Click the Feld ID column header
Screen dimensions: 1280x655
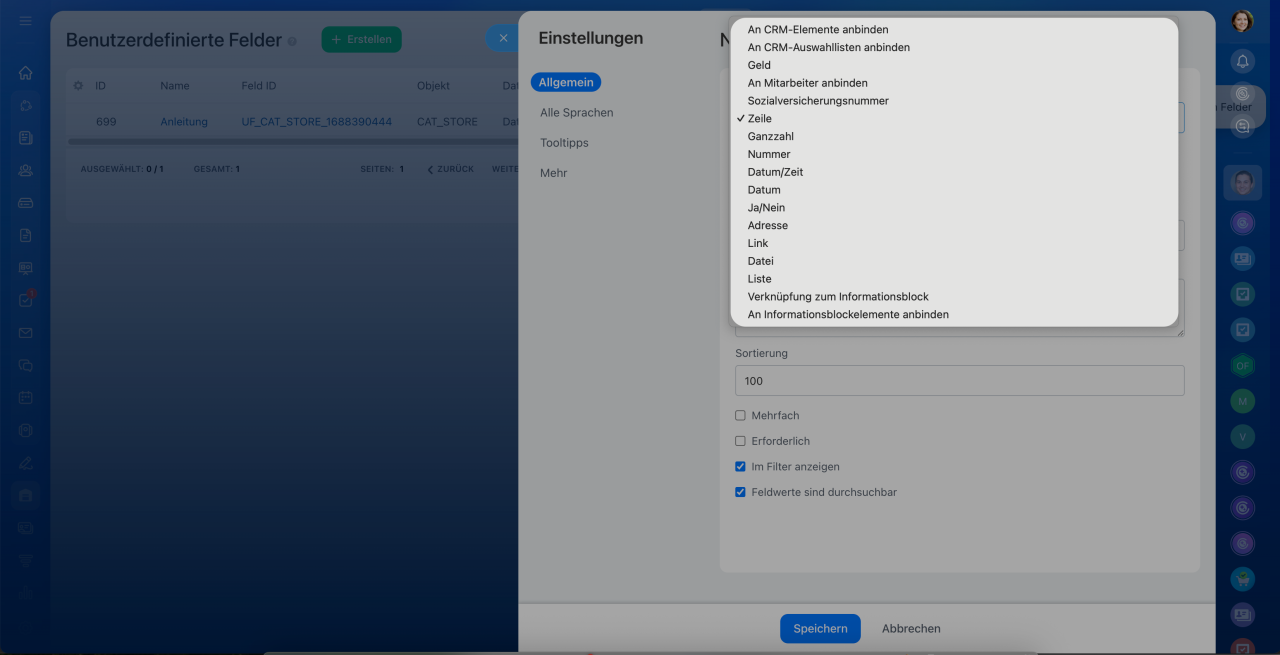(x=259, y=86)
